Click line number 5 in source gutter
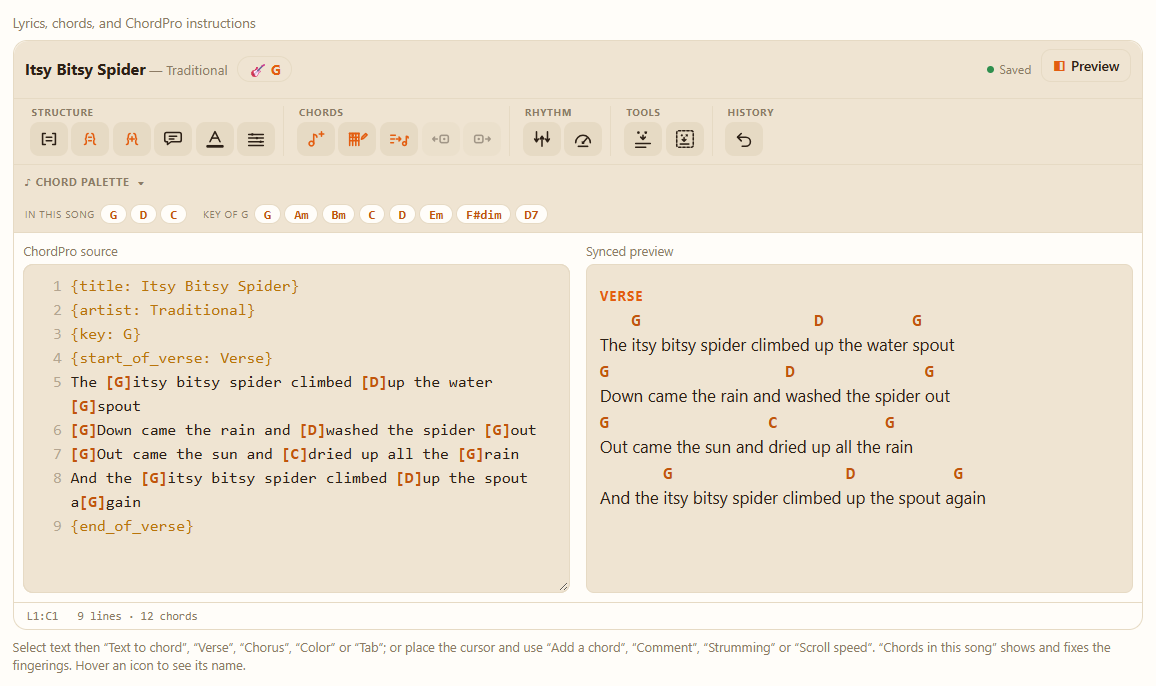The width and height of the screenshot is (1156, 686). click(x=57, y=382)
